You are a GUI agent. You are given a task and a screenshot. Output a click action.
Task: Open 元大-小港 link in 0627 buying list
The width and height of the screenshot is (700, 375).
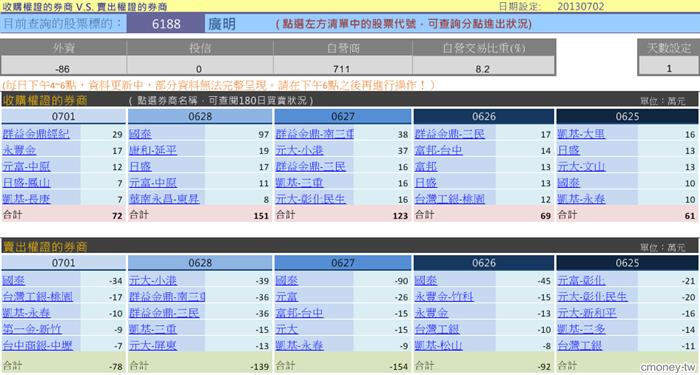pyautogui.click(x=299, y=150)
